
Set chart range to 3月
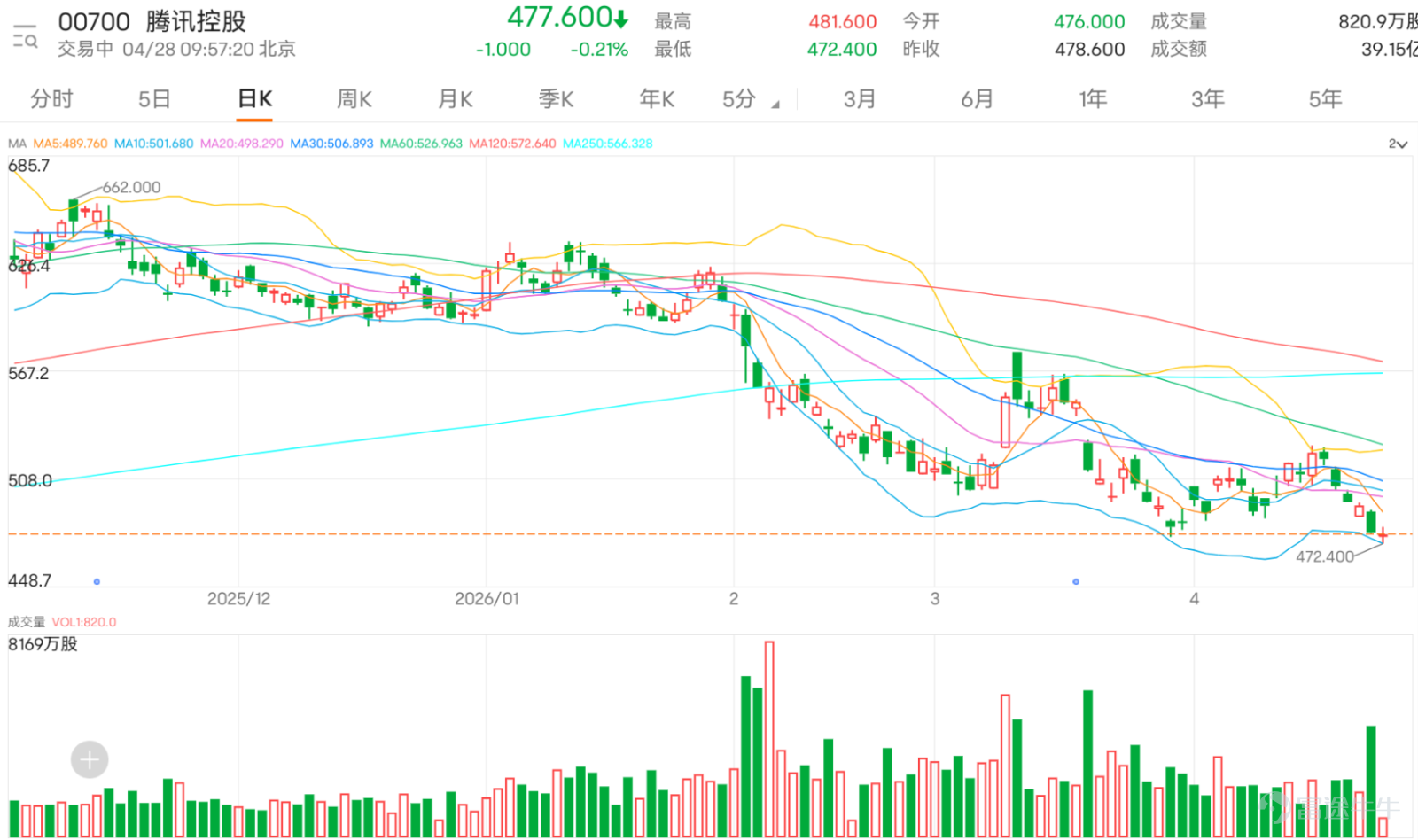pyautogui.click(x=860, y=99)
